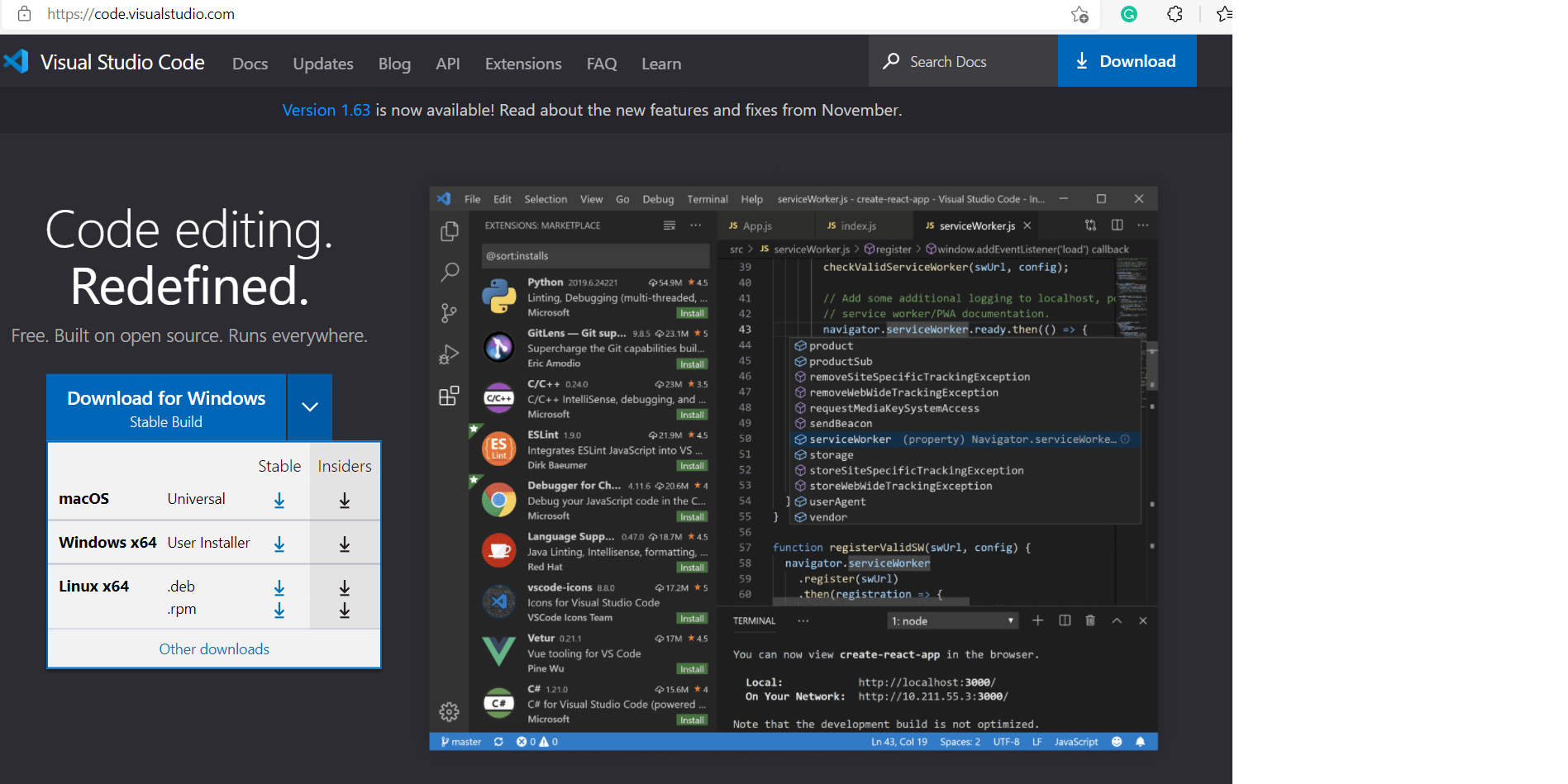Download Linux .deb Insiders package arrow

click(x=345, y=587)
